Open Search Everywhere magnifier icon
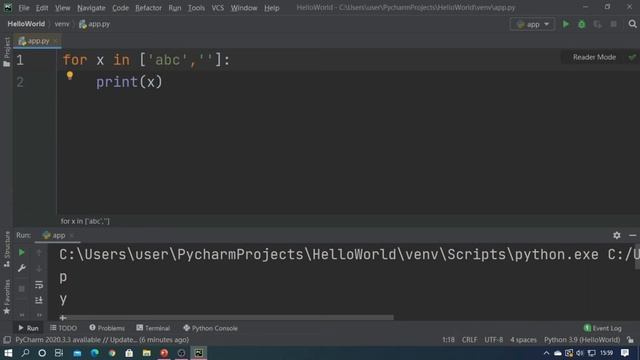The width and height of the screenshot is (640, 360). 632,24
